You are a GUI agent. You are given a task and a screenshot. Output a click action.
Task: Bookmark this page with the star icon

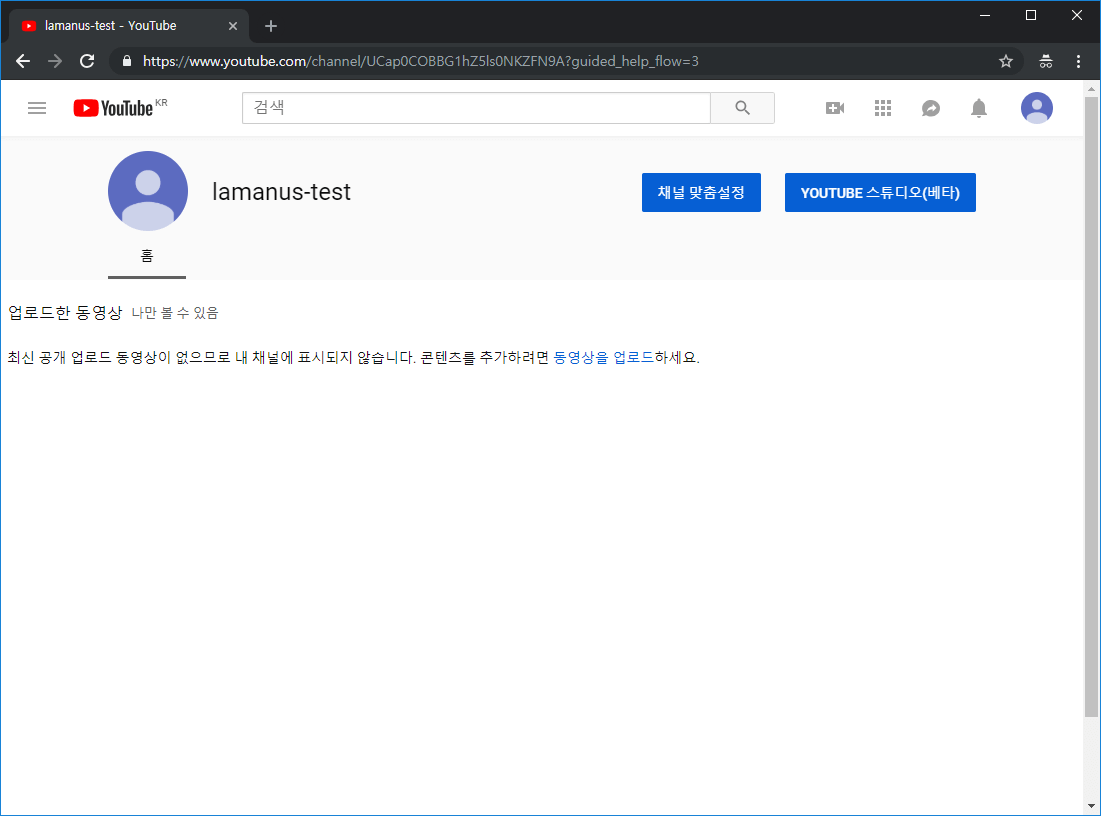click(1006, 61)
